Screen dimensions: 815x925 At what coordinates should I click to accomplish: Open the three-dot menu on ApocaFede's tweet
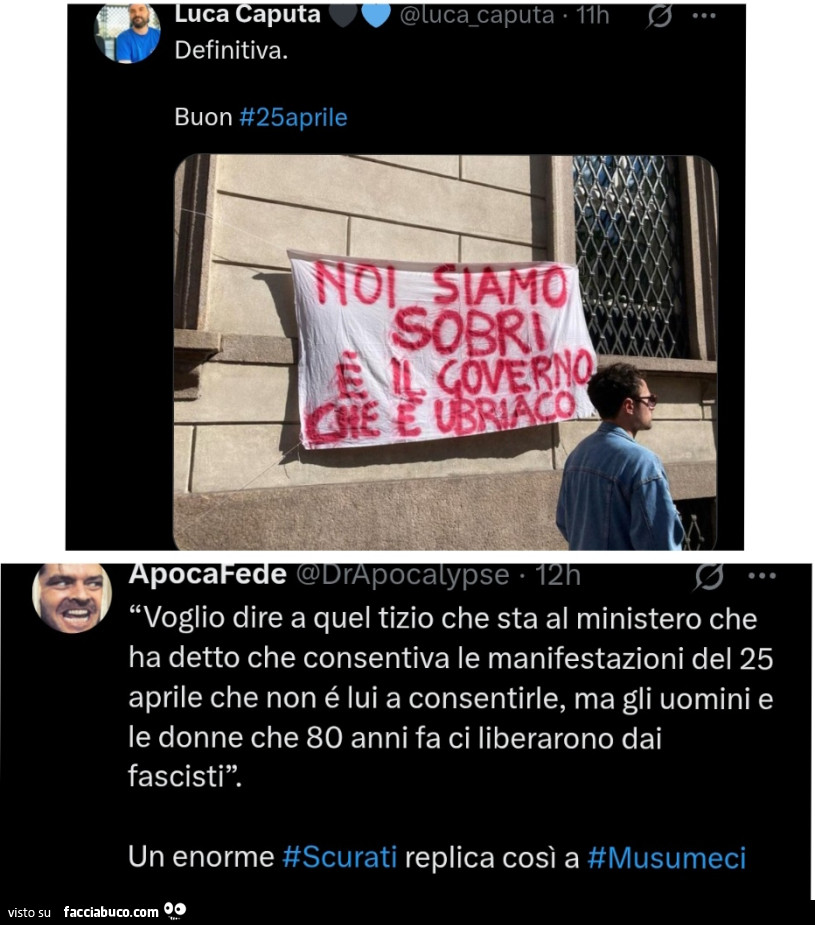point(762,576)
